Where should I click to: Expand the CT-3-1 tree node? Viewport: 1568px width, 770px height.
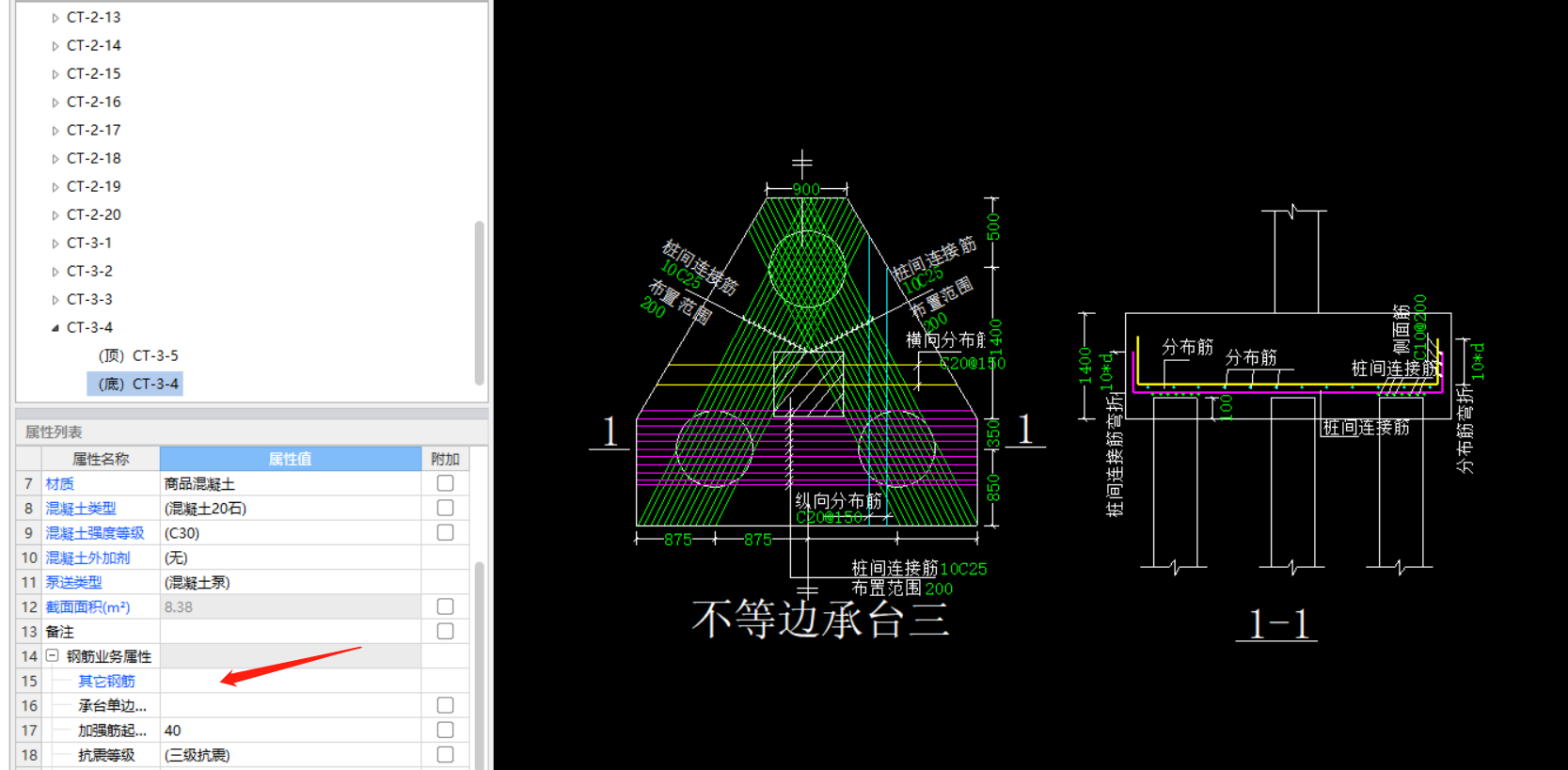click(55, 244)
